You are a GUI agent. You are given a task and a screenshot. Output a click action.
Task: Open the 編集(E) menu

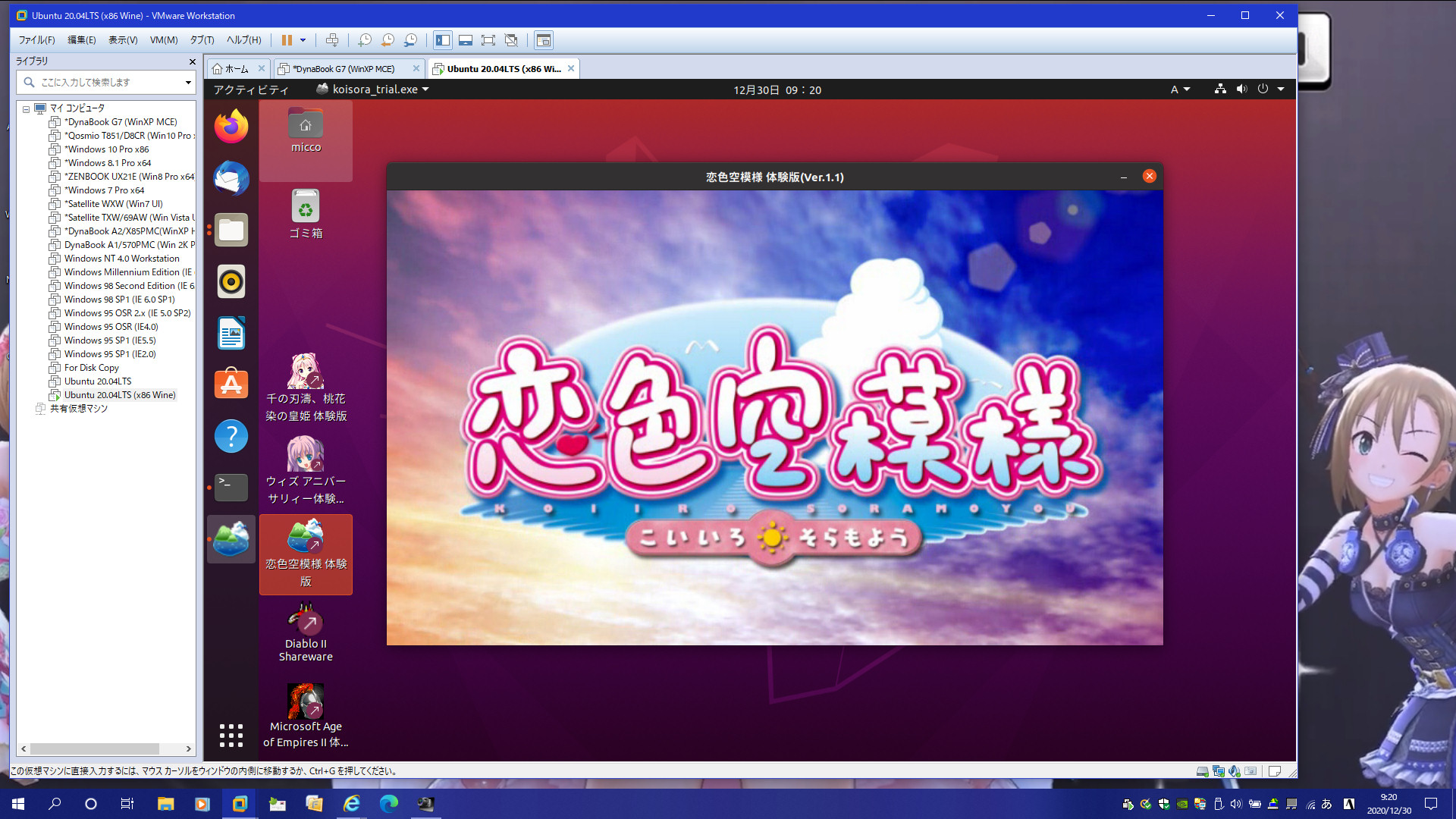(x=82, y=40)
